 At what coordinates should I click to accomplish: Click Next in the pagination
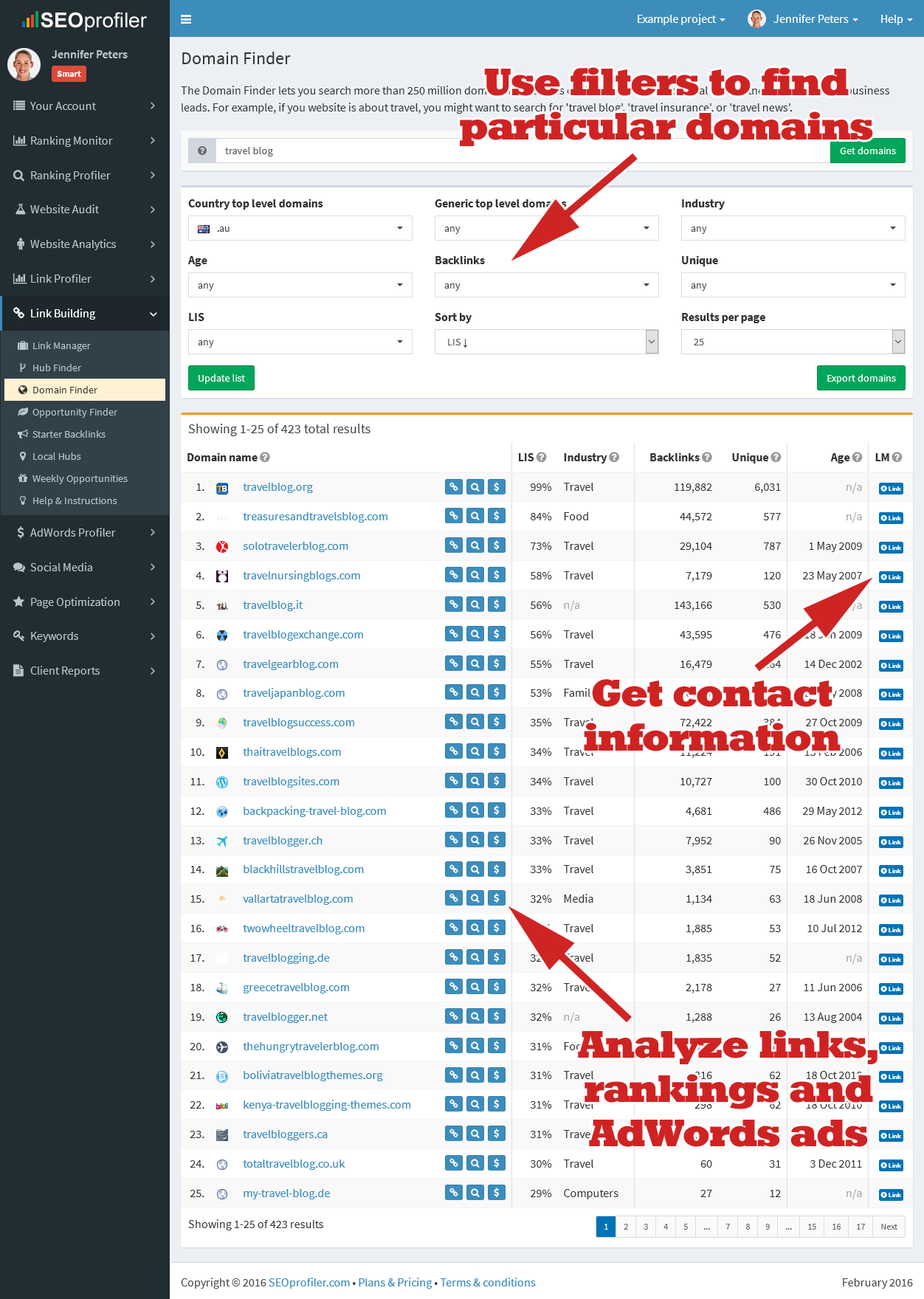pyautogui.click(x=889, y=1227)
